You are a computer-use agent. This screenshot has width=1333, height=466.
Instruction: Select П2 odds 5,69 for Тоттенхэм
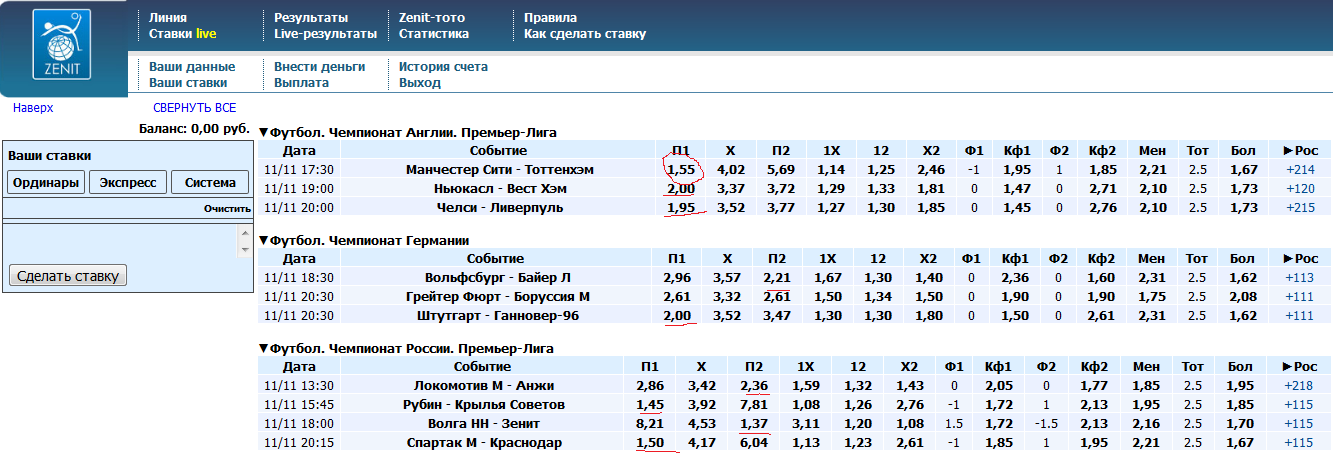tap(782, 170)
